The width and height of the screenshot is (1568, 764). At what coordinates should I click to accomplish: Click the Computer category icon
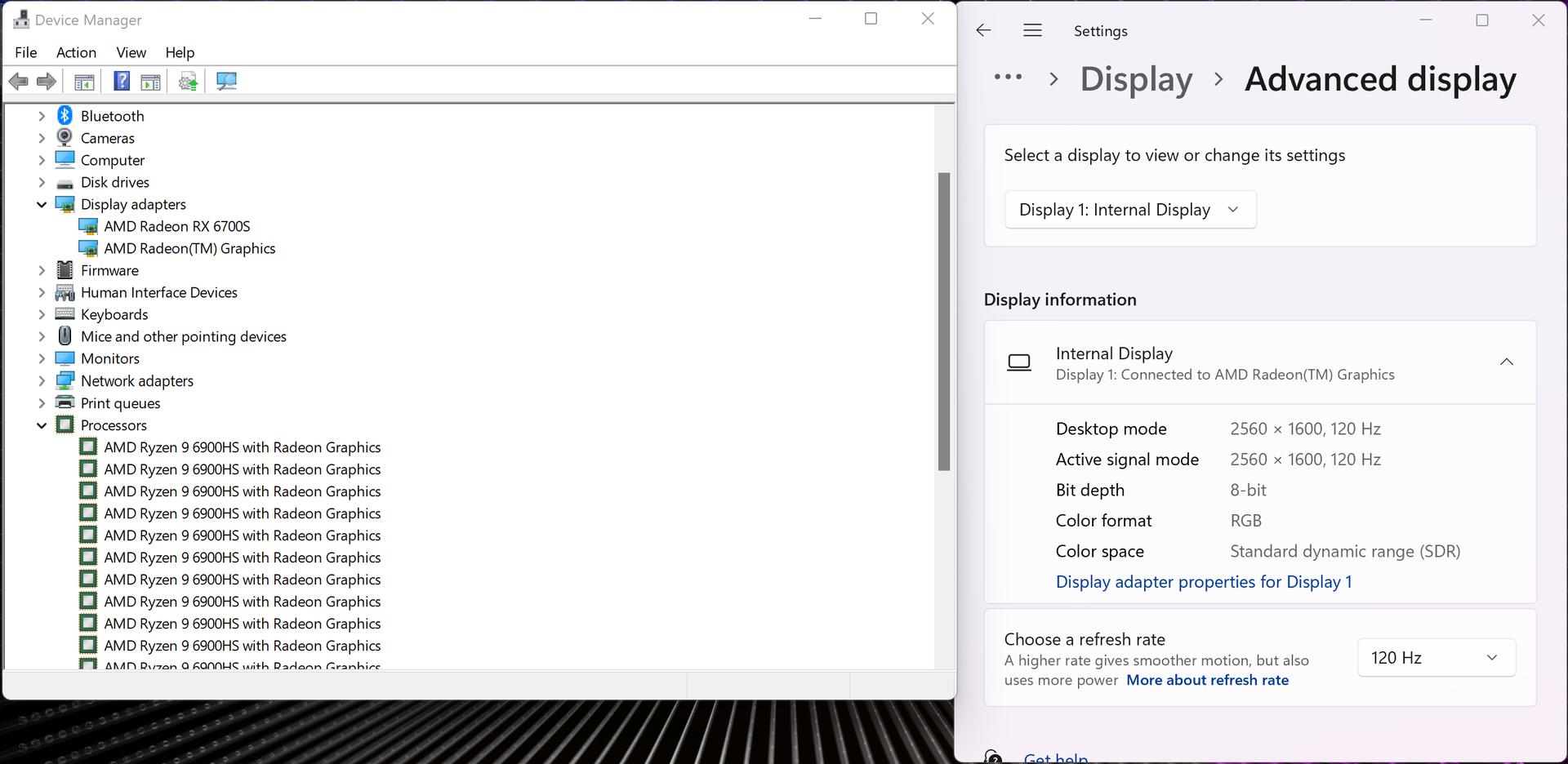pos(65,160)
